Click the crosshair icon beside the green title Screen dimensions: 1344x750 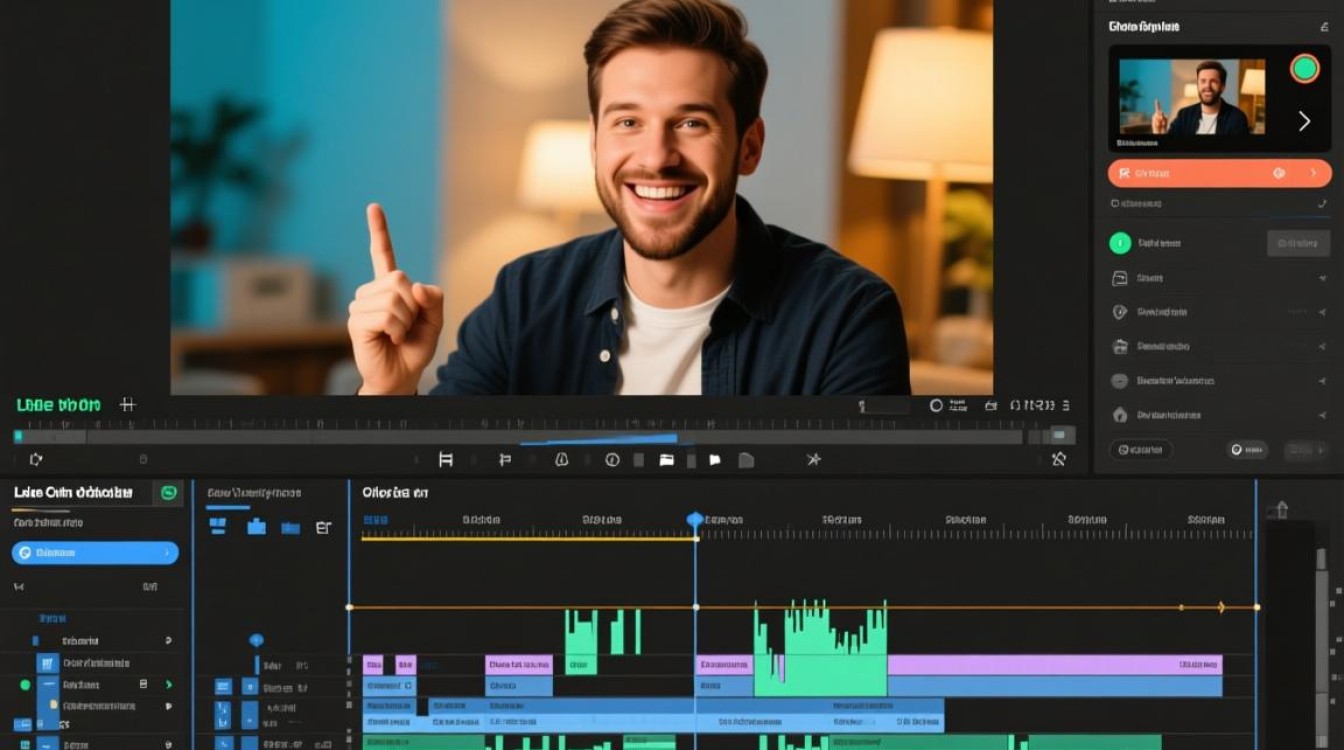coord(127,405)
